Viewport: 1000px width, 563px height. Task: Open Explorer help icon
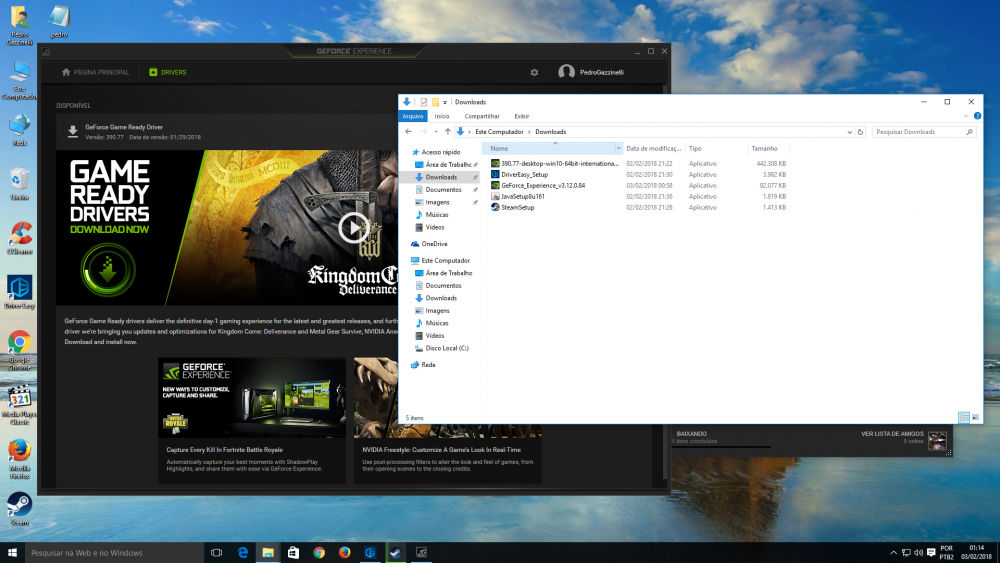(x=977, y=116)
